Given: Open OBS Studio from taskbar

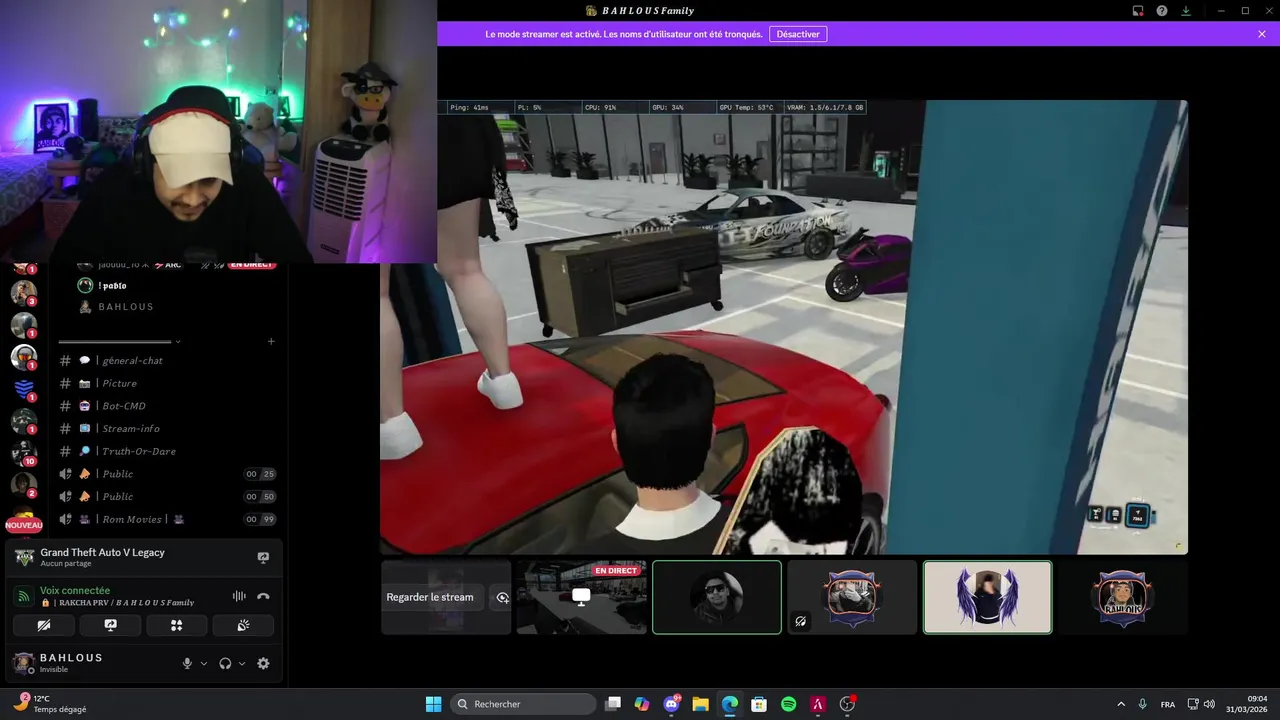Looking at the screenshot, I should 847,704.
